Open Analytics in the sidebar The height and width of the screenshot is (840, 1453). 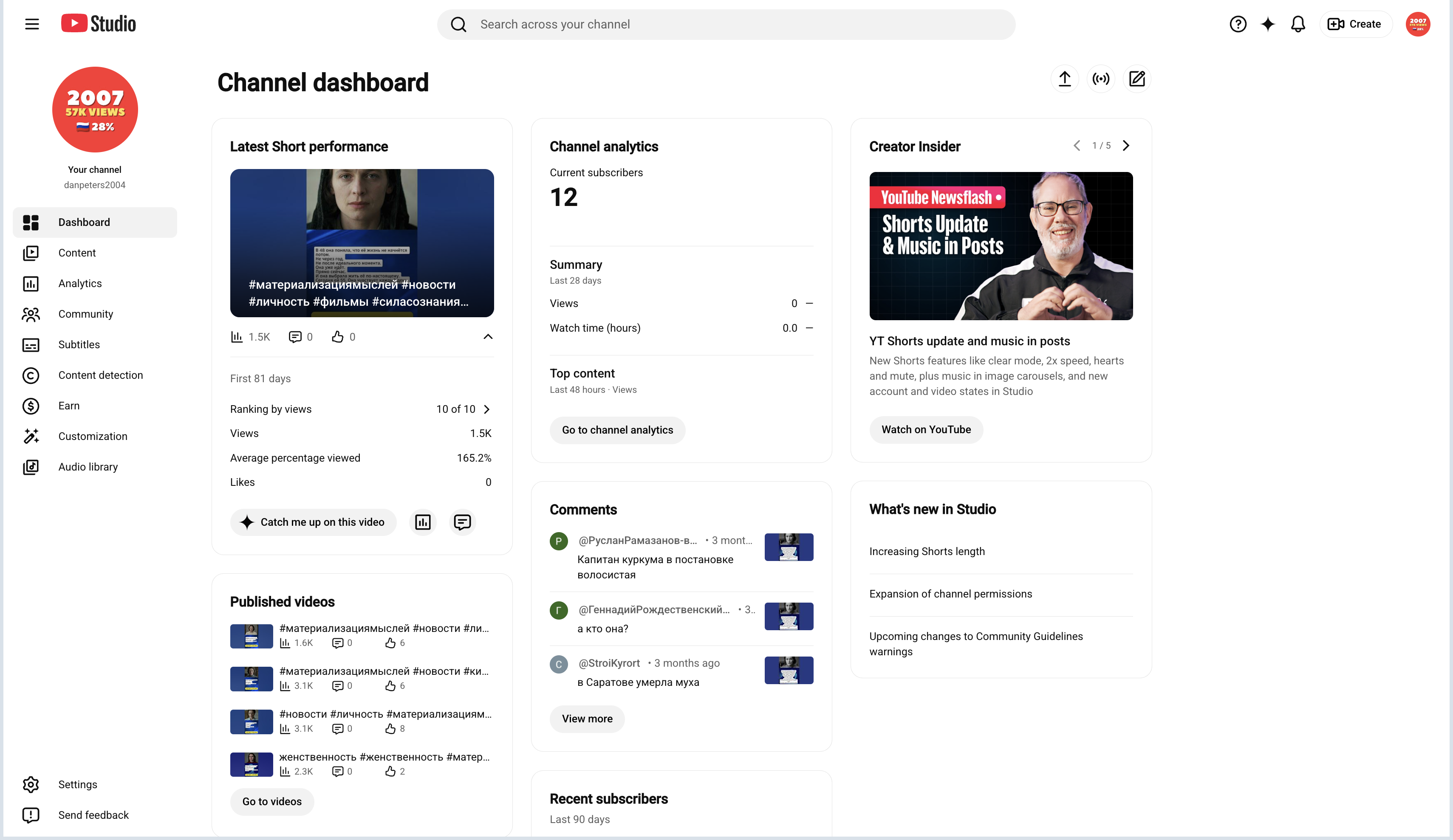click(x=95, y=284)
